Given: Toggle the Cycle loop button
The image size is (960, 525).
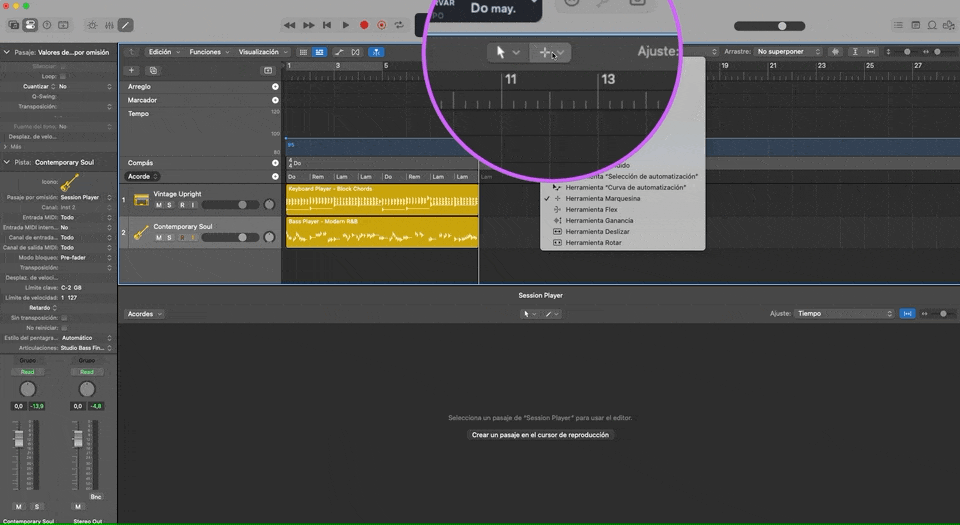Looking at the screenshot, I should pos(399,25).
